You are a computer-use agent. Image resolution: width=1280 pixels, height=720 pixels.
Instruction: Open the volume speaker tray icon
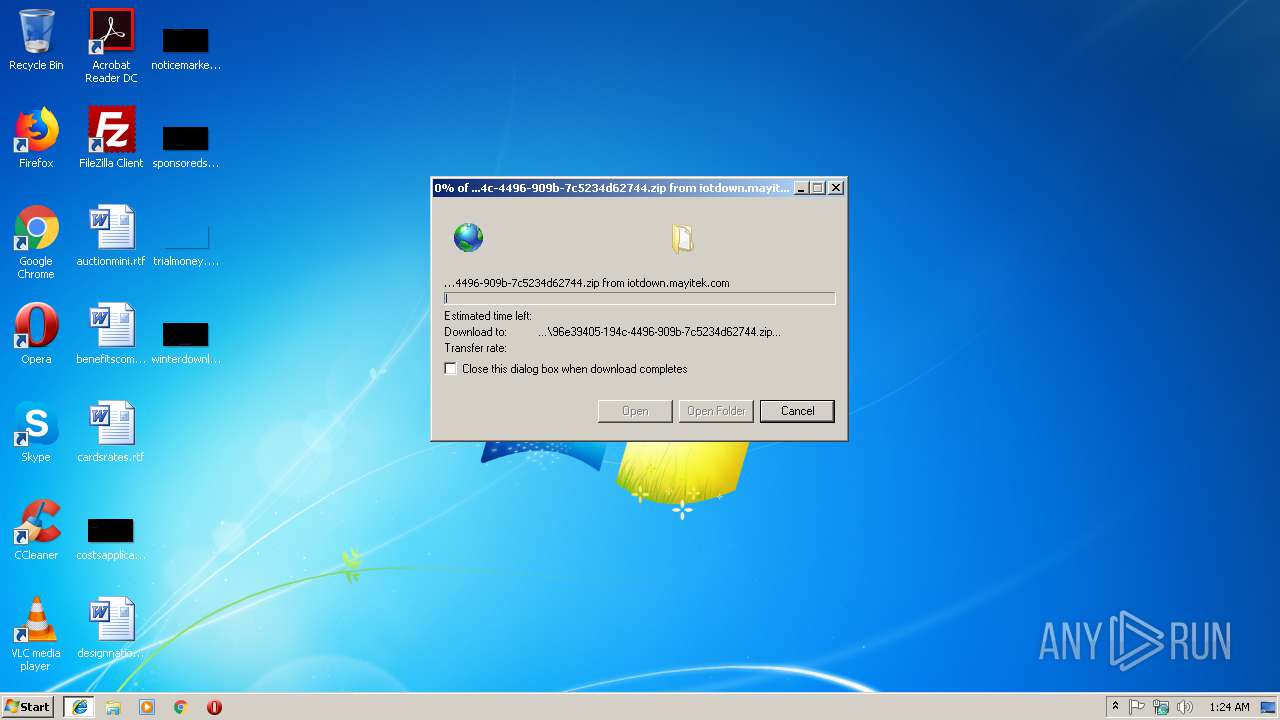(x=1185, y=707)
